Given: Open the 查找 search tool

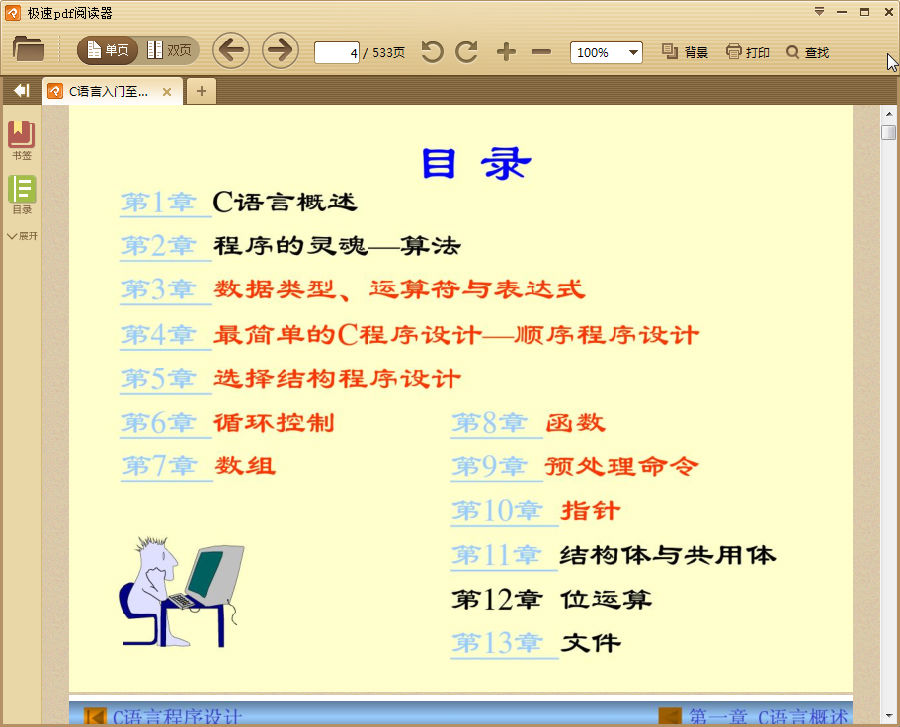Looking at the screenshot, I should coord(806,53).
